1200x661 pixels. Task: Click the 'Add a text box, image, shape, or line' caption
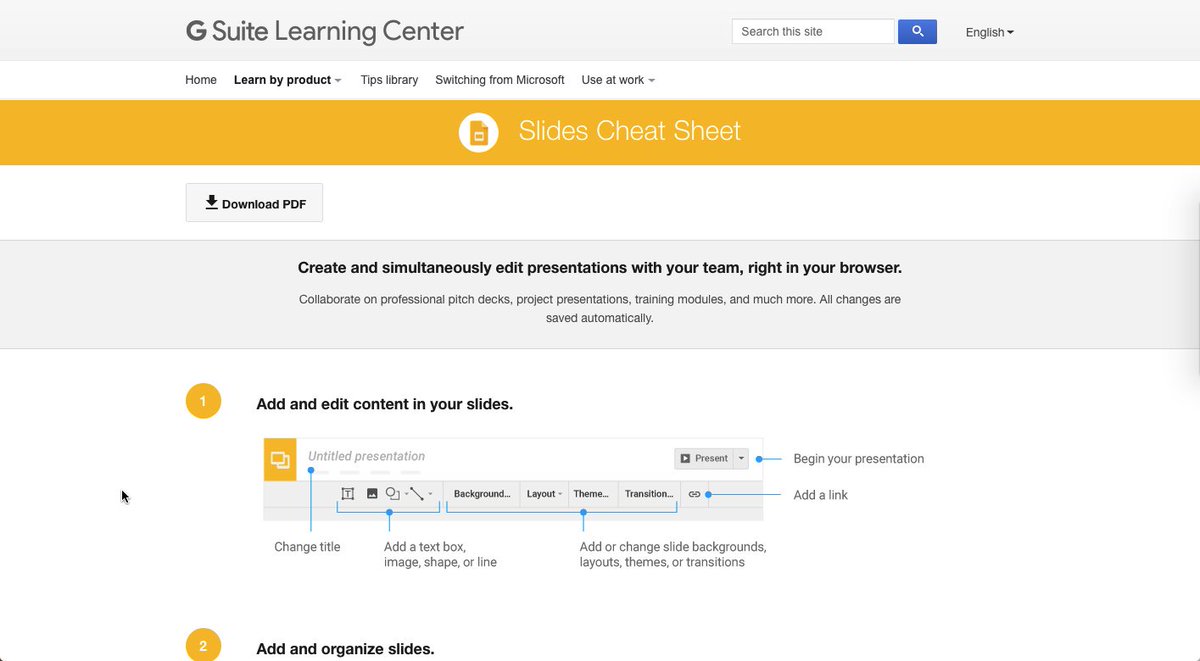[x=440, y=554]
